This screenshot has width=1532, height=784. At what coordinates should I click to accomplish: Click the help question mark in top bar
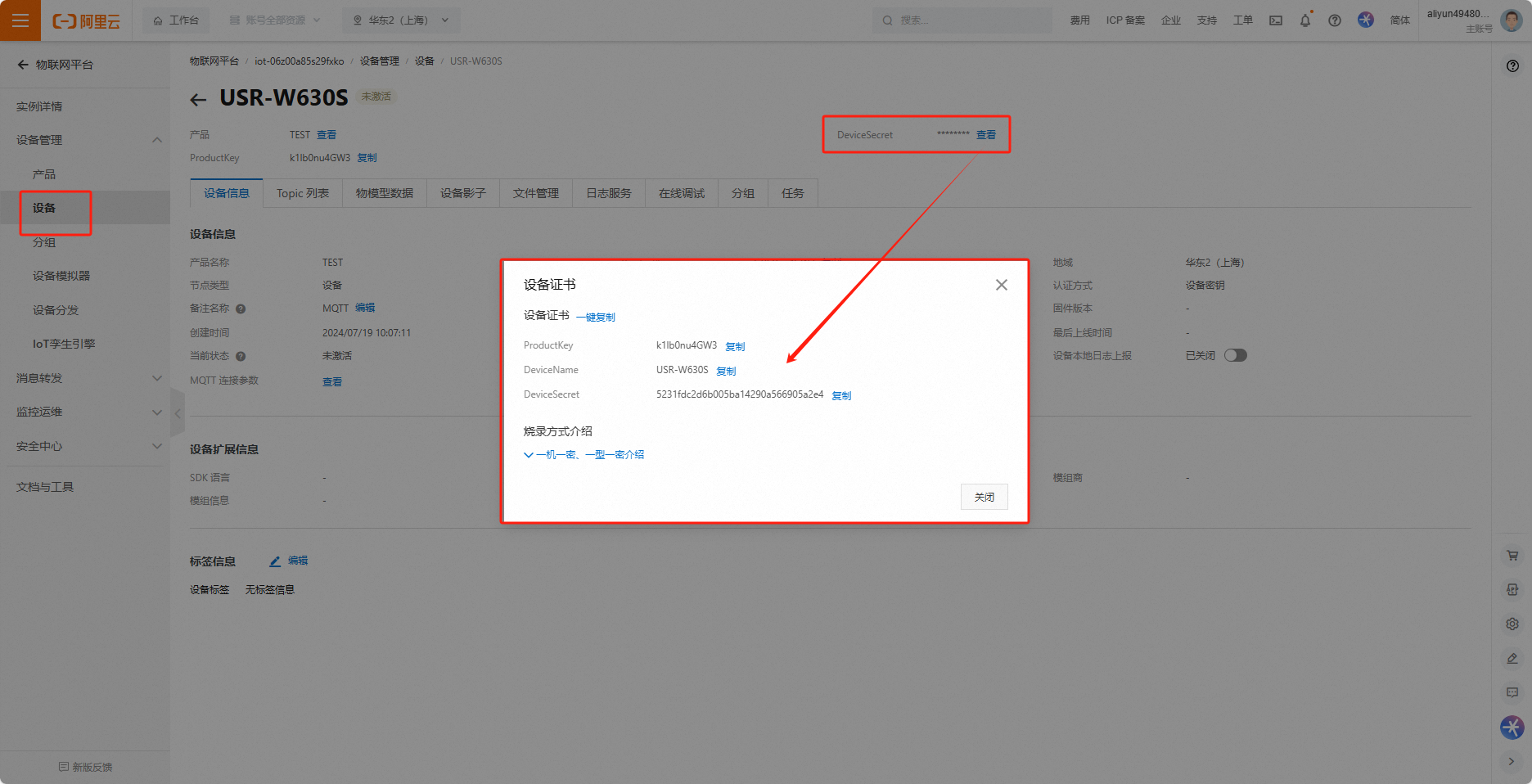1335,20
